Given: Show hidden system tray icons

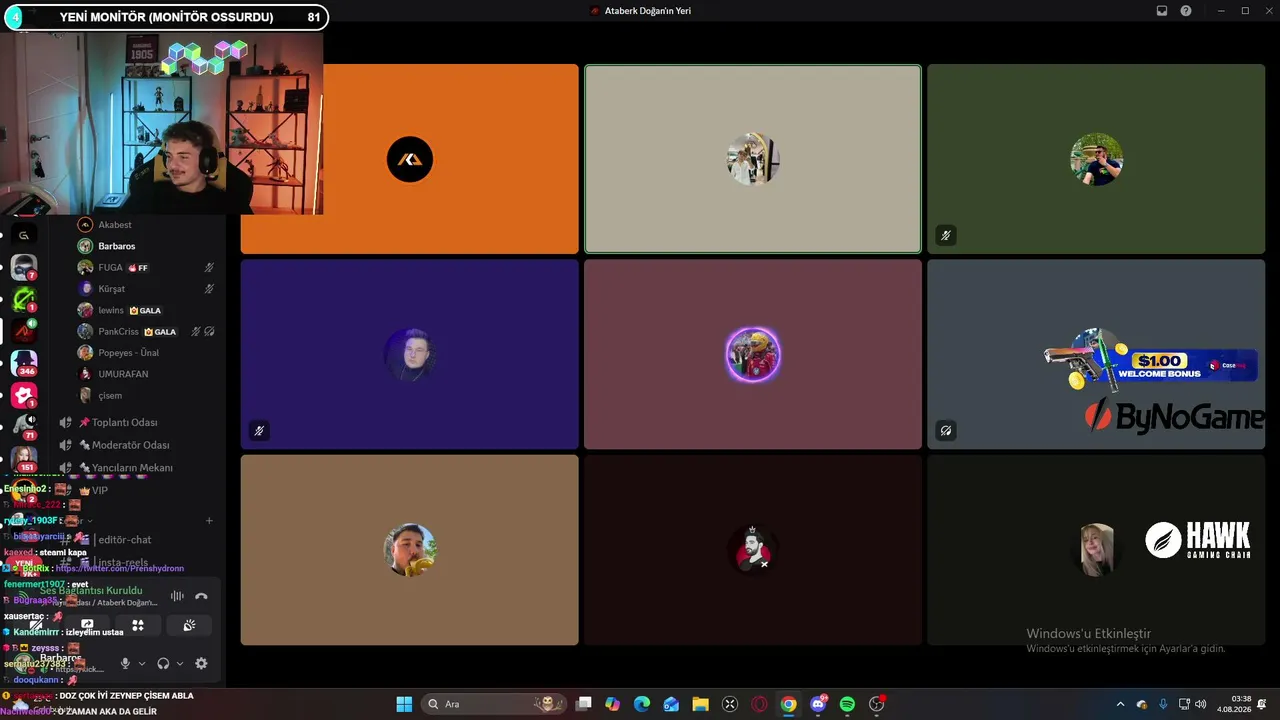Looking at the screenshot, I should click(1120, 704).
